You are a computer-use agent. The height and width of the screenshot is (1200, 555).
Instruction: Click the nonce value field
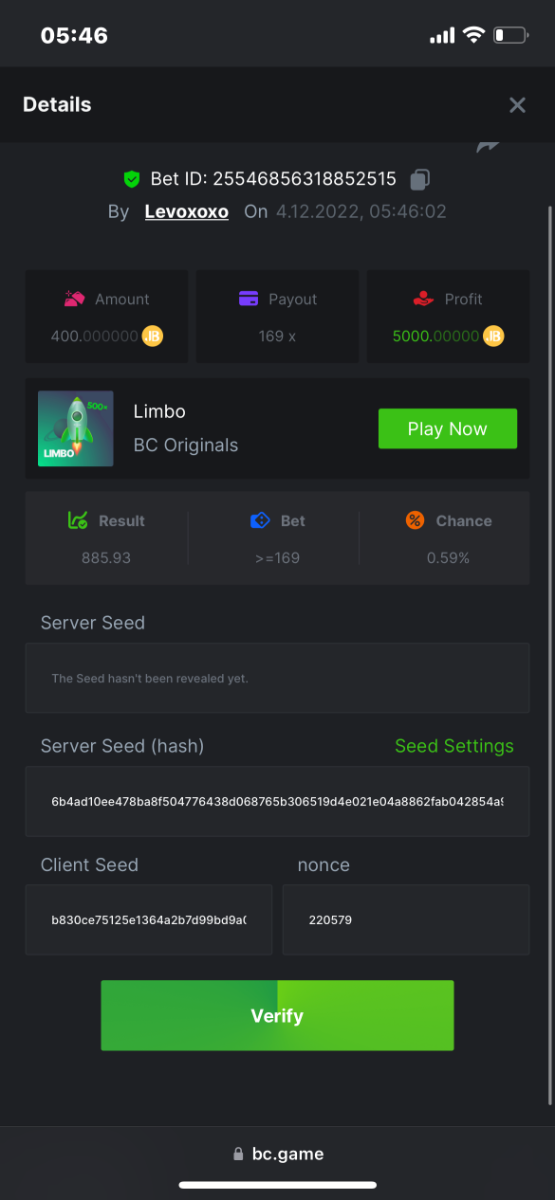tap(406, 919)
